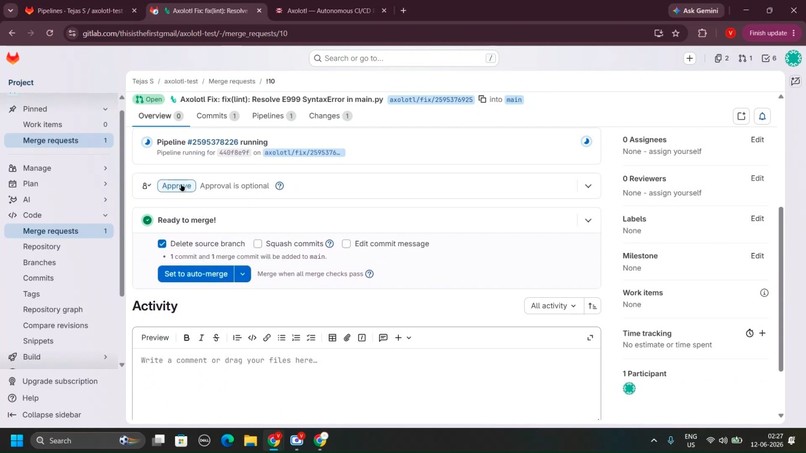Screen dimensions: 806x453
Task: Go to GitLab home via logo
Action: [x=13, y=58]
